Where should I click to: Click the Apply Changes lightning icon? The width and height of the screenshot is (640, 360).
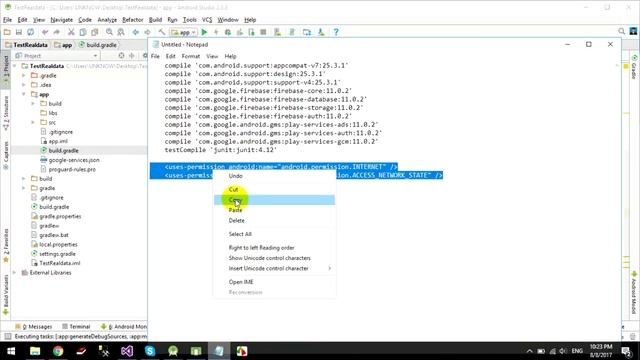click(216, 32)
